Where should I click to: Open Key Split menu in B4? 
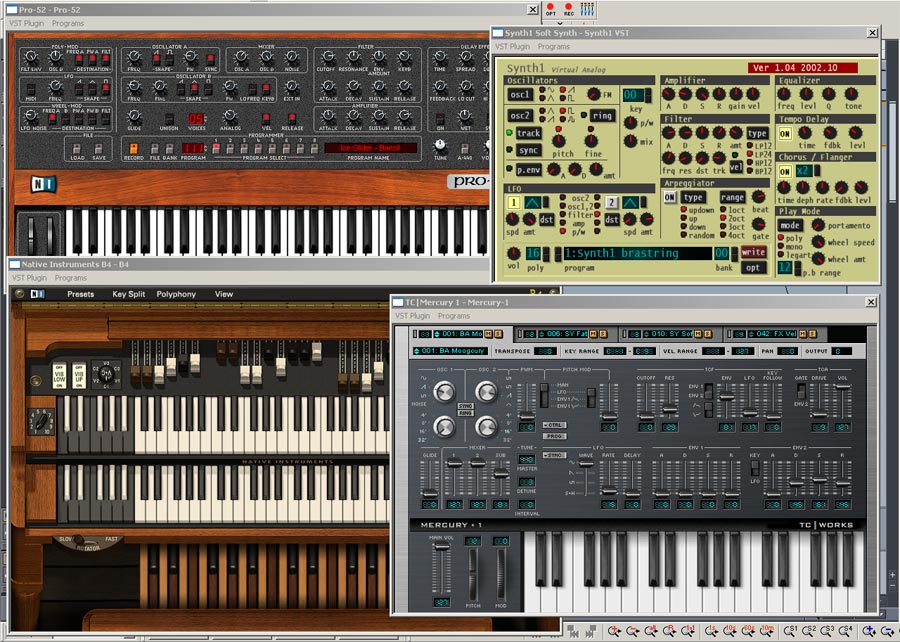tap(129, 294)
